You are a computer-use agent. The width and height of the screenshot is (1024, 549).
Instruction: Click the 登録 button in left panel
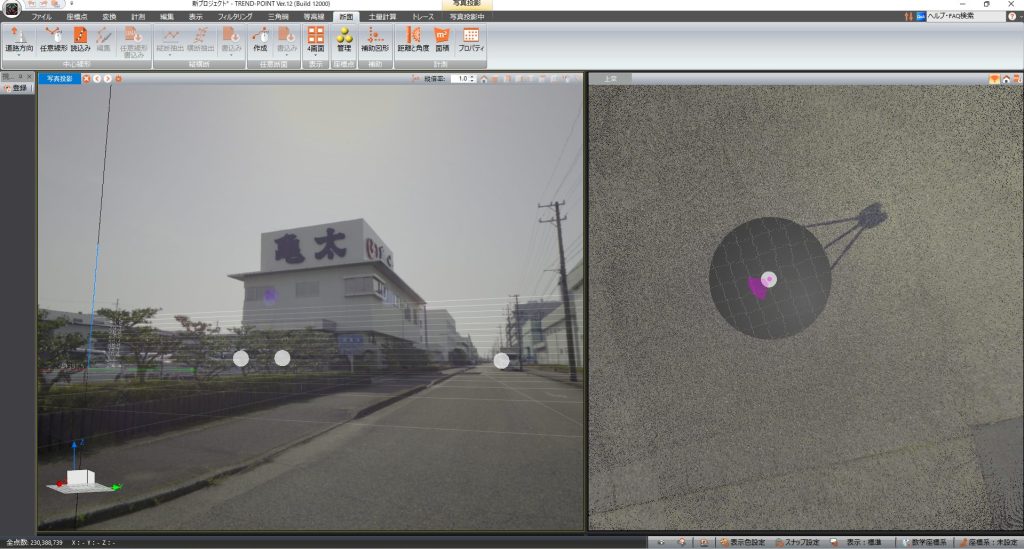point(16,89)
